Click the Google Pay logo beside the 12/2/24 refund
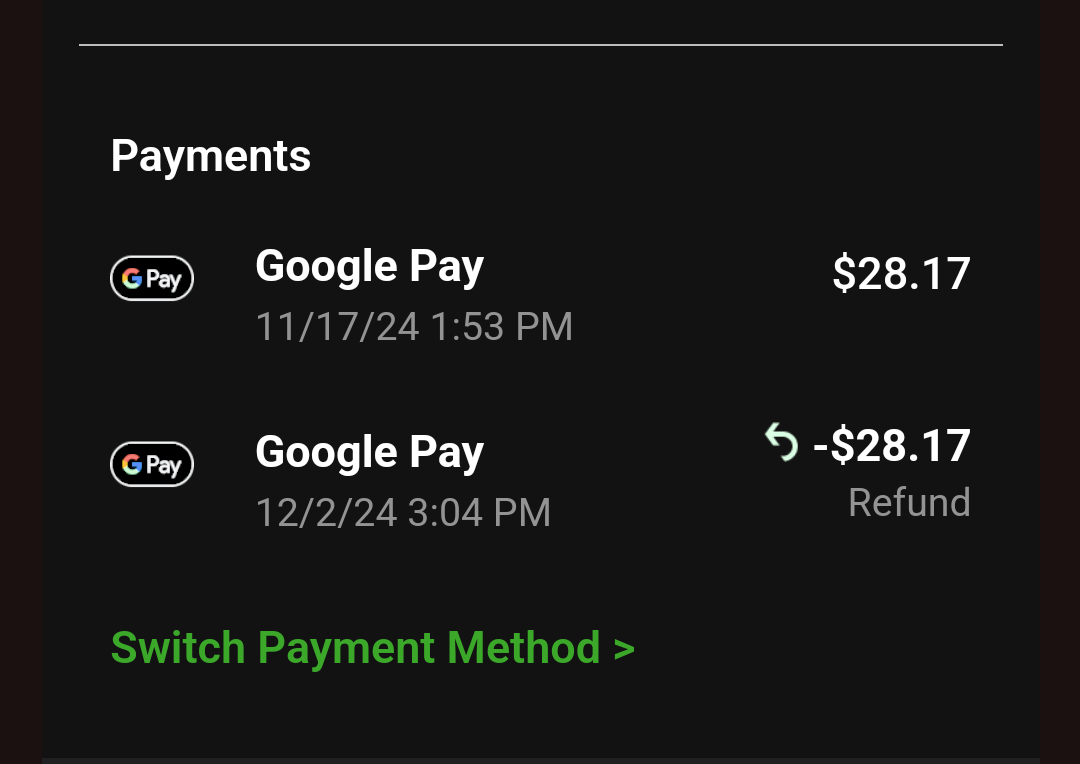 pos(151,465)
